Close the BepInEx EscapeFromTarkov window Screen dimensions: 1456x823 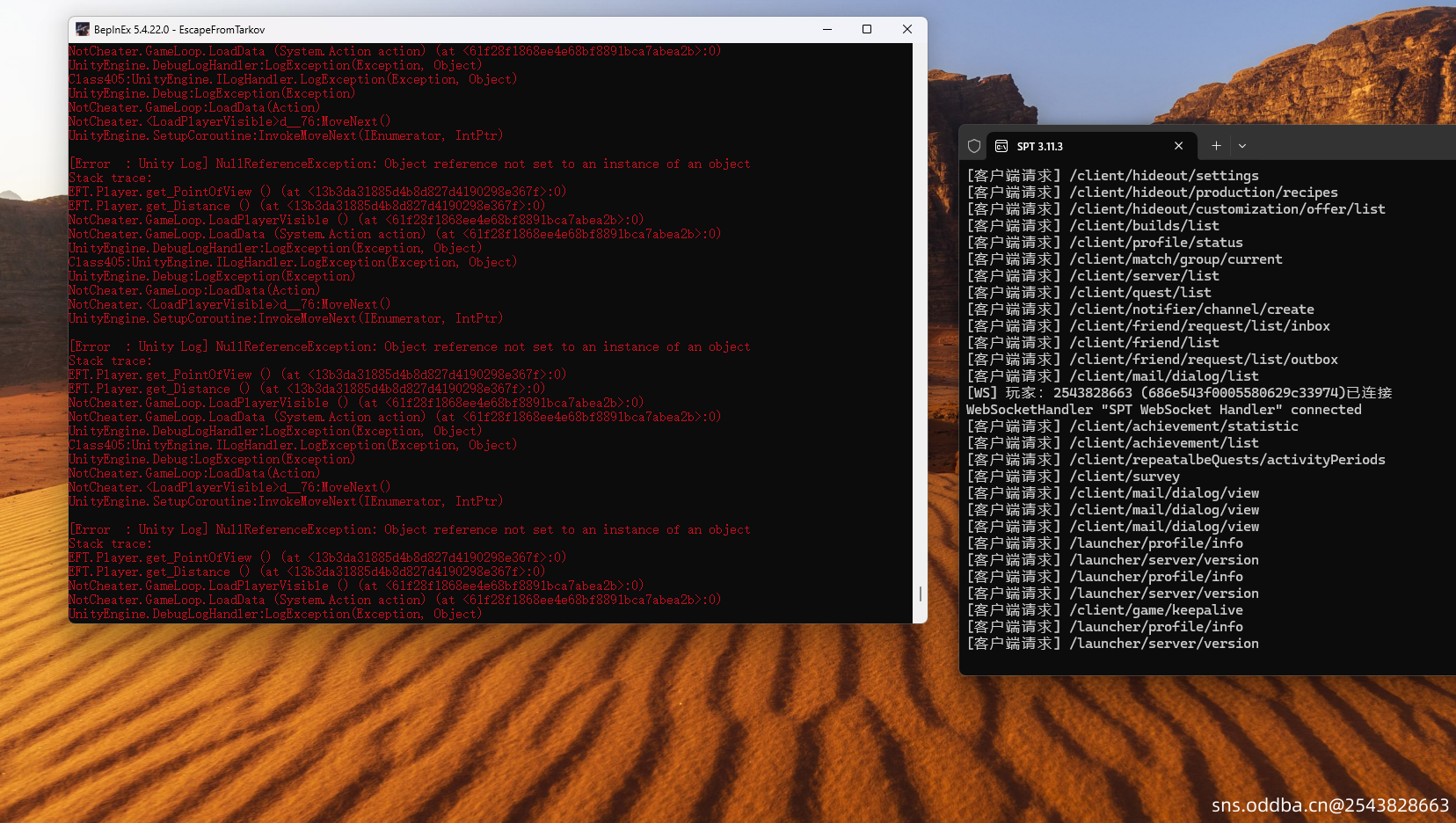[x=907, y=29]
